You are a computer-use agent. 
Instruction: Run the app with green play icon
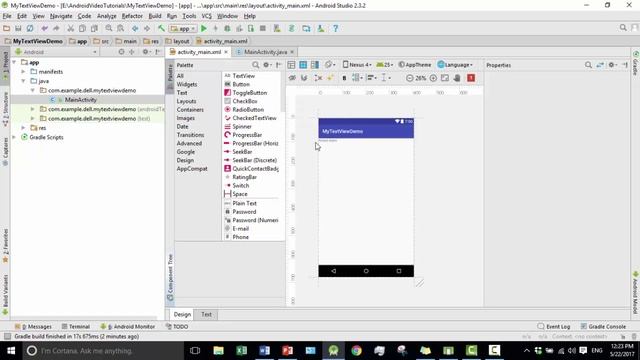click(204, 29)
